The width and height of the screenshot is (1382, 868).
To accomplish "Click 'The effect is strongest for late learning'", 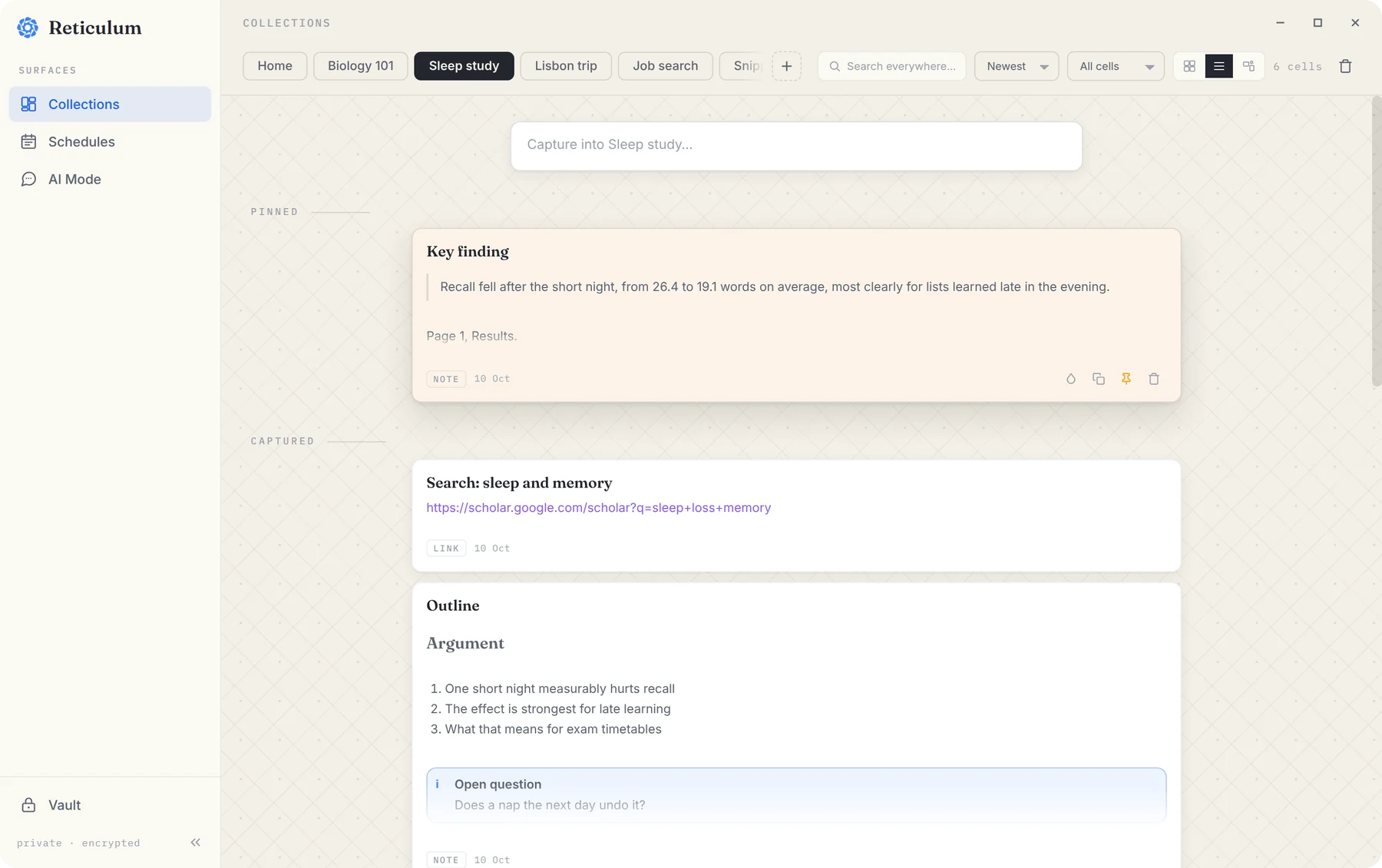I will tap(557, 709).
